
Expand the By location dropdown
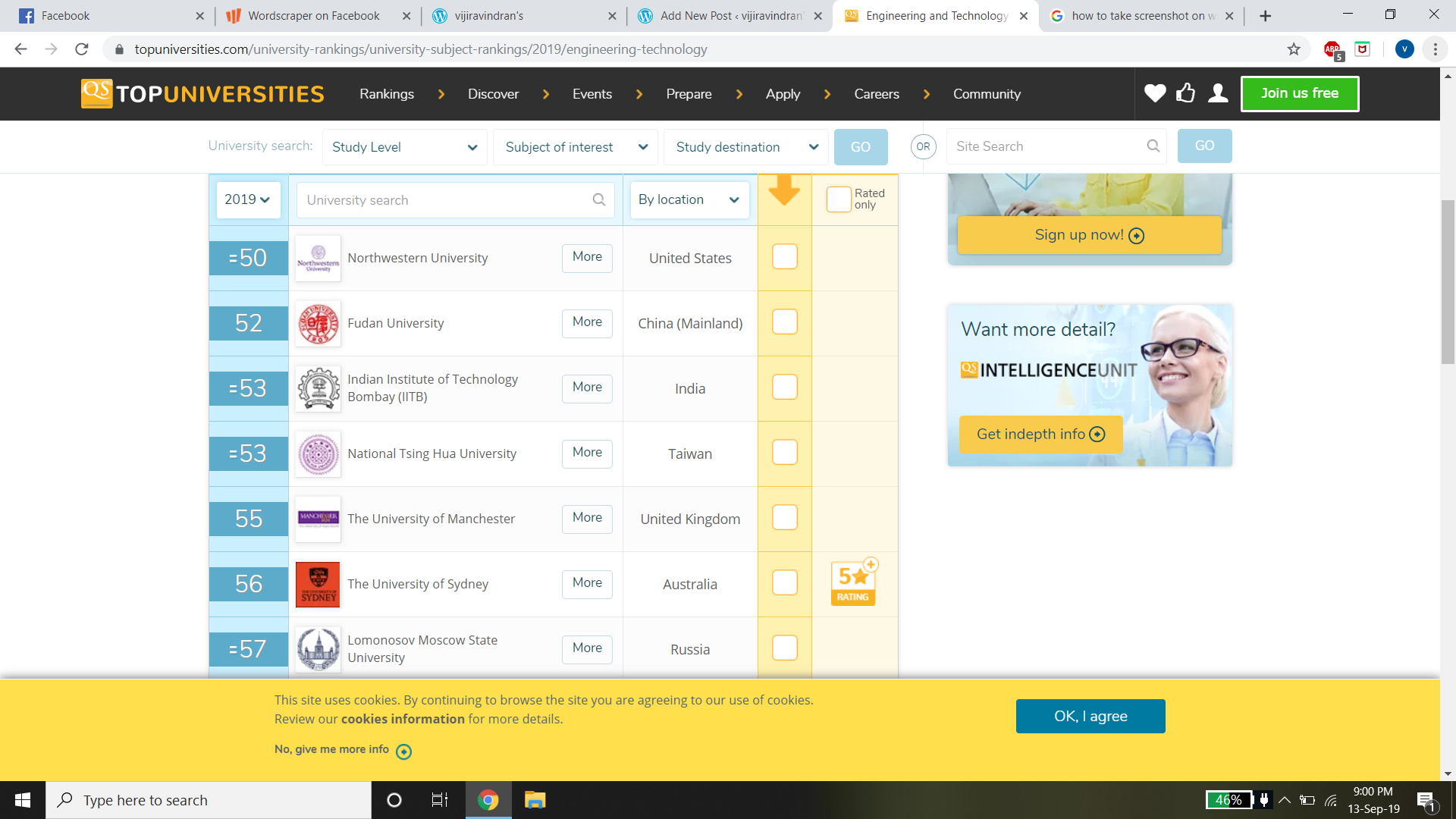click(689, 199)
